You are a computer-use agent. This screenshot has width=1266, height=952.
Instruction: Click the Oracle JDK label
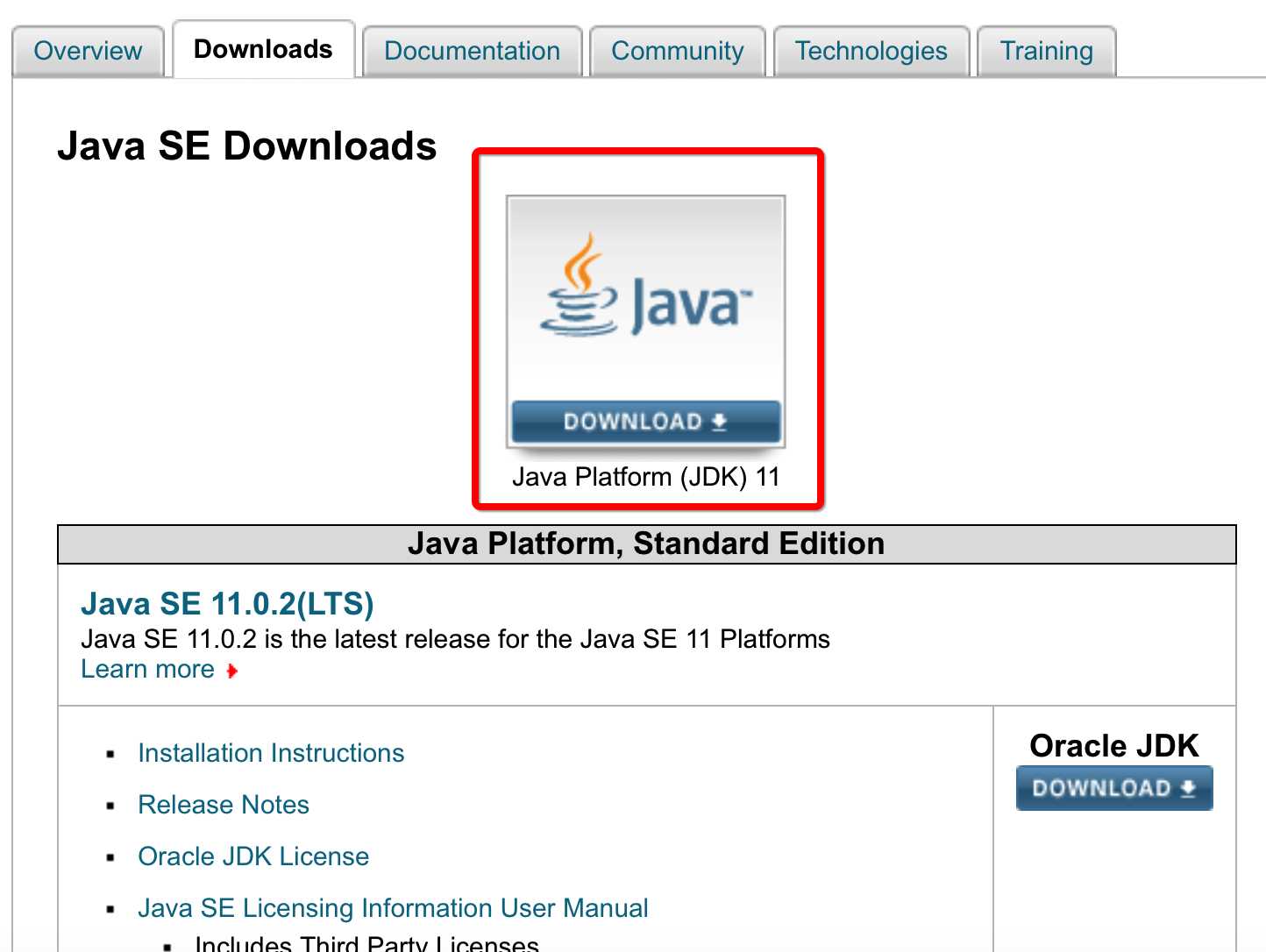1114,746
